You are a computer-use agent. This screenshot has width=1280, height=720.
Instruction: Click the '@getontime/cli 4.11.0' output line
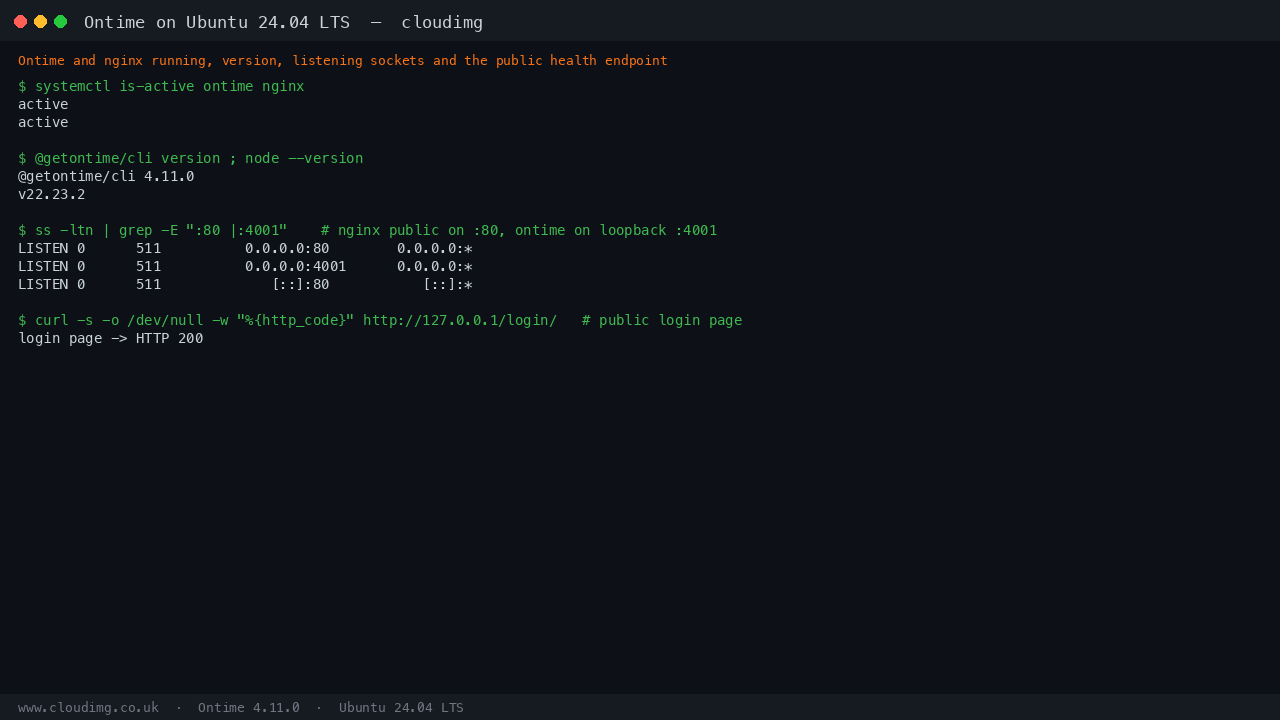[106, 176]
